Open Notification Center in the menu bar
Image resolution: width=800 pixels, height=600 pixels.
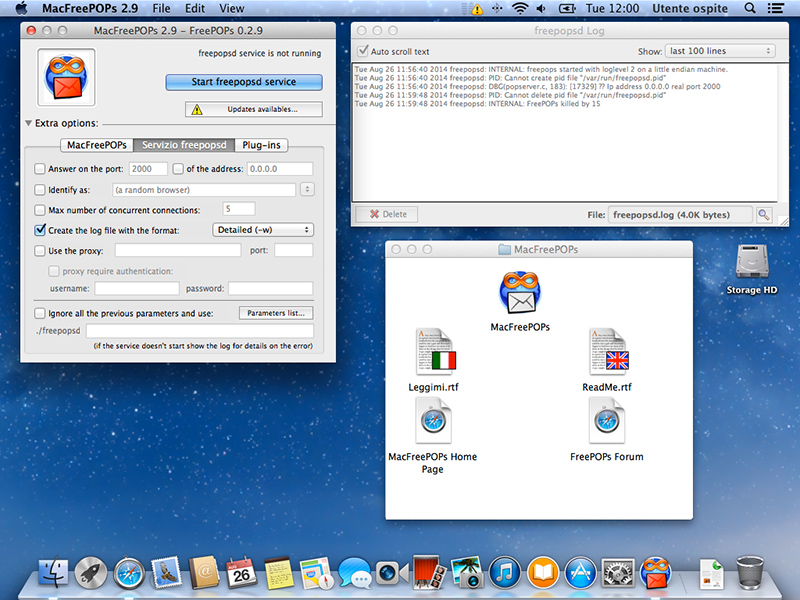pyautogui.click(x=776, y=8)
